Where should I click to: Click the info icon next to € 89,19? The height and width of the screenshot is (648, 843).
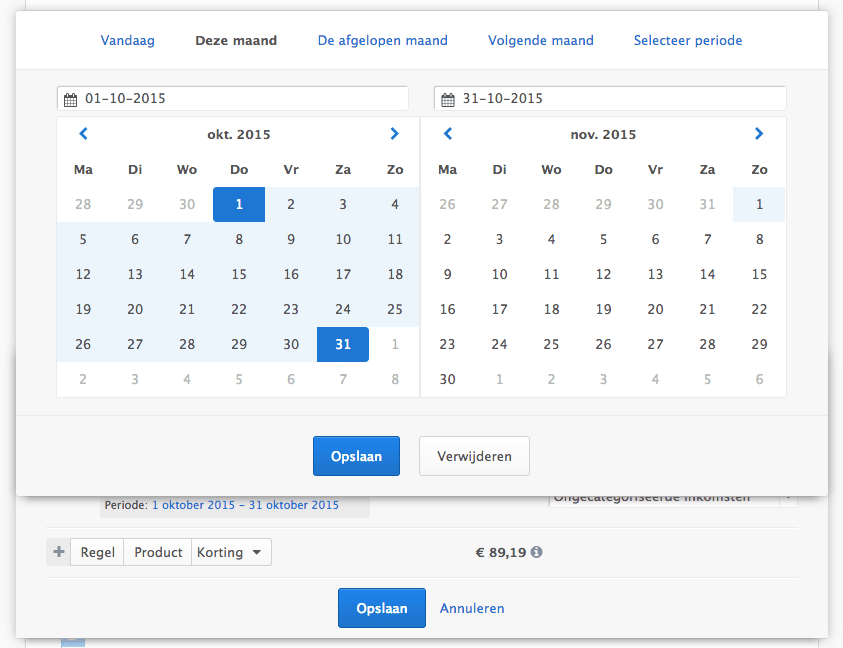pyautogui.click(x=536, y=551)
